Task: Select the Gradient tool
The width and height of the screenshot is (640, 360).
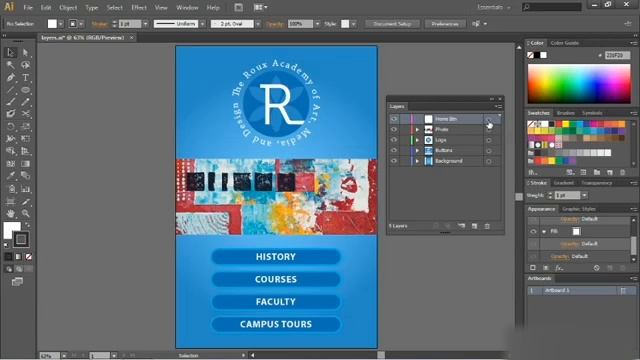Action: tap(25, 164)
